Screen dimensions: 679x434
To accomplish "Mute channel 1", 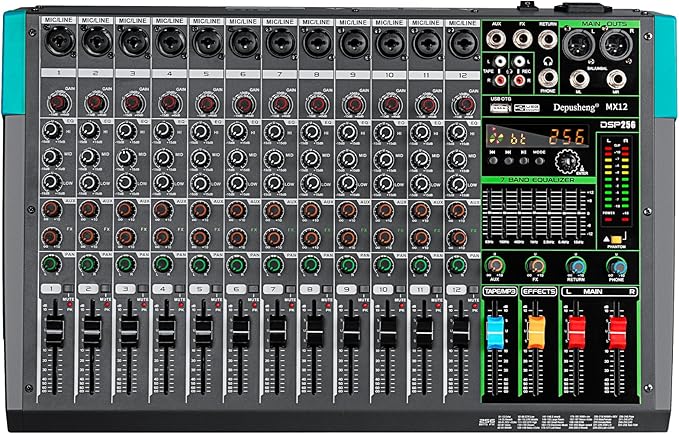I will pyautogui.click(x=69, y=289).
